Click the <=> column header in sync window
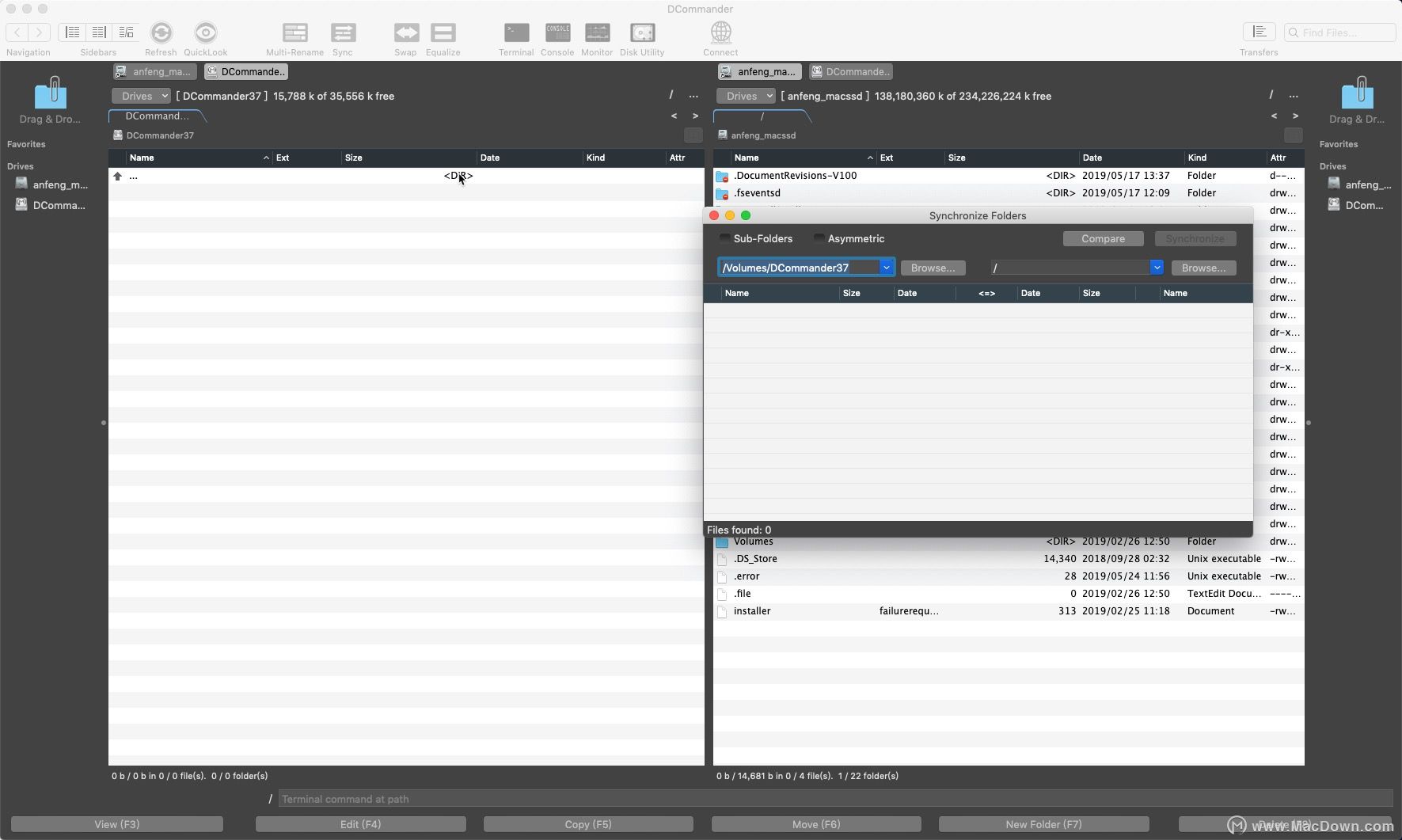 [986, 293]
